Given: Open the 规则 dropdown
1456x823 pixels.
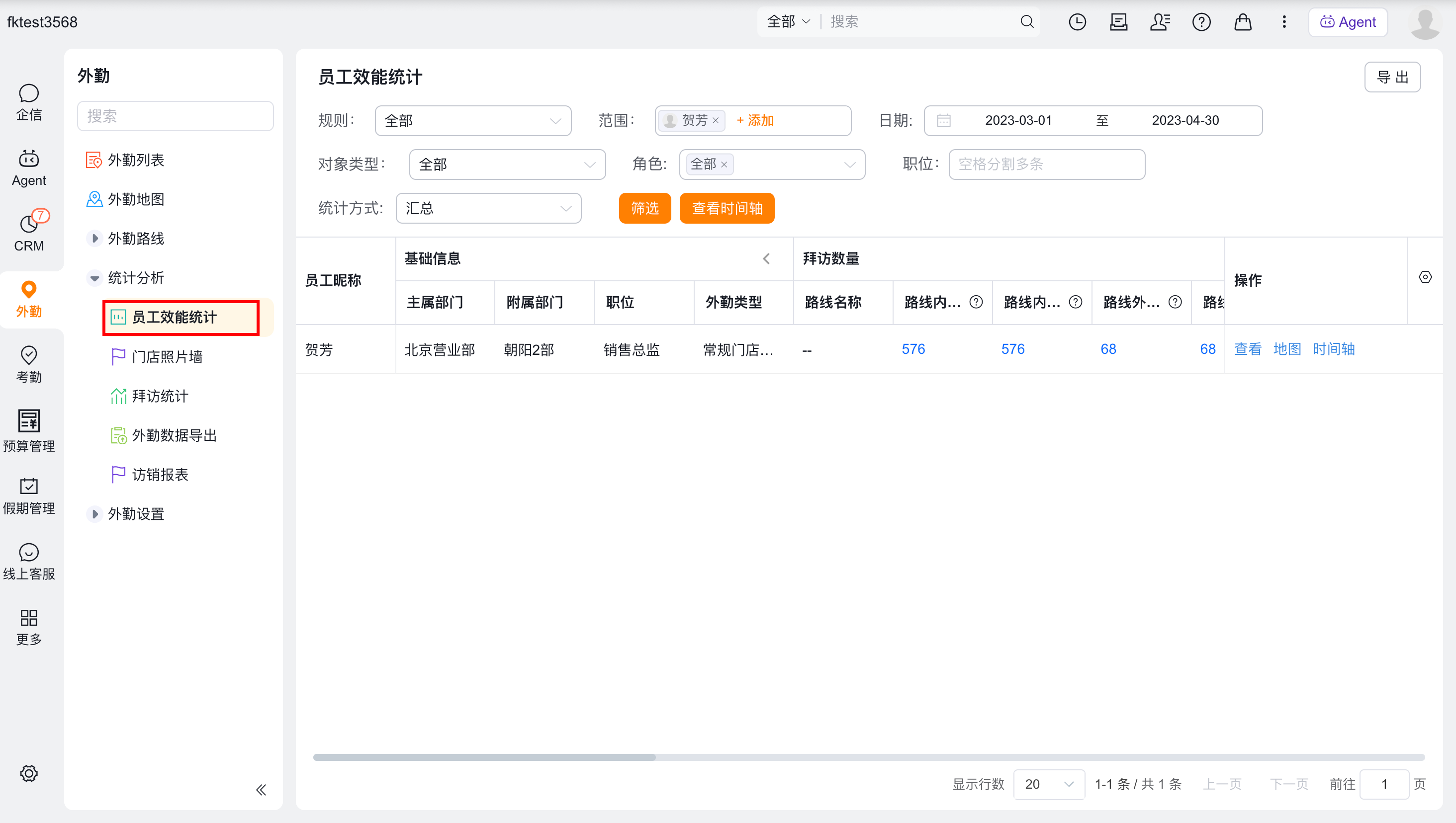Looking at the screenshot, I should [473, 120].
